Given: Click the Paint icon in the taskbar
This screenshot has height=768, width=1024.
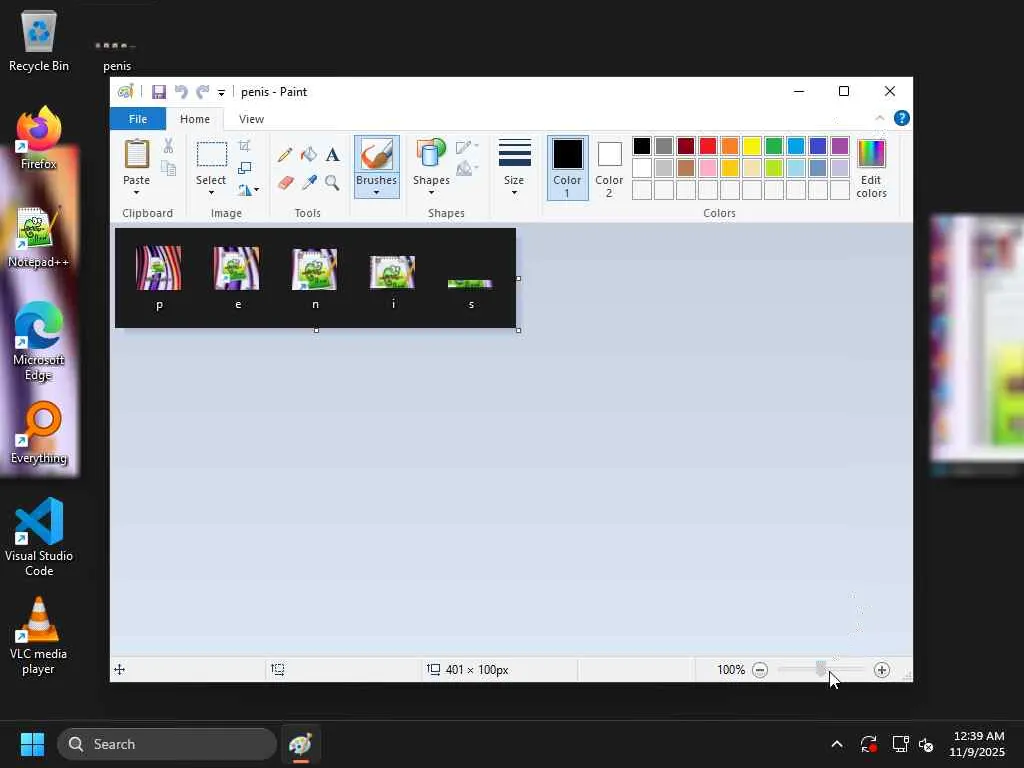Looking at the screenshot, I should (300, 744).
